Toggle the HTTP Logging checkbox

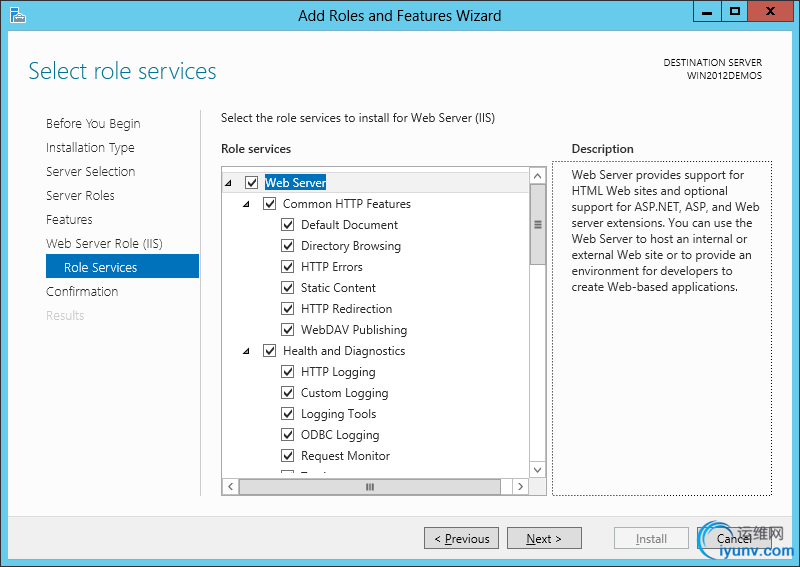pyautogui.click(x=288, y=372)
